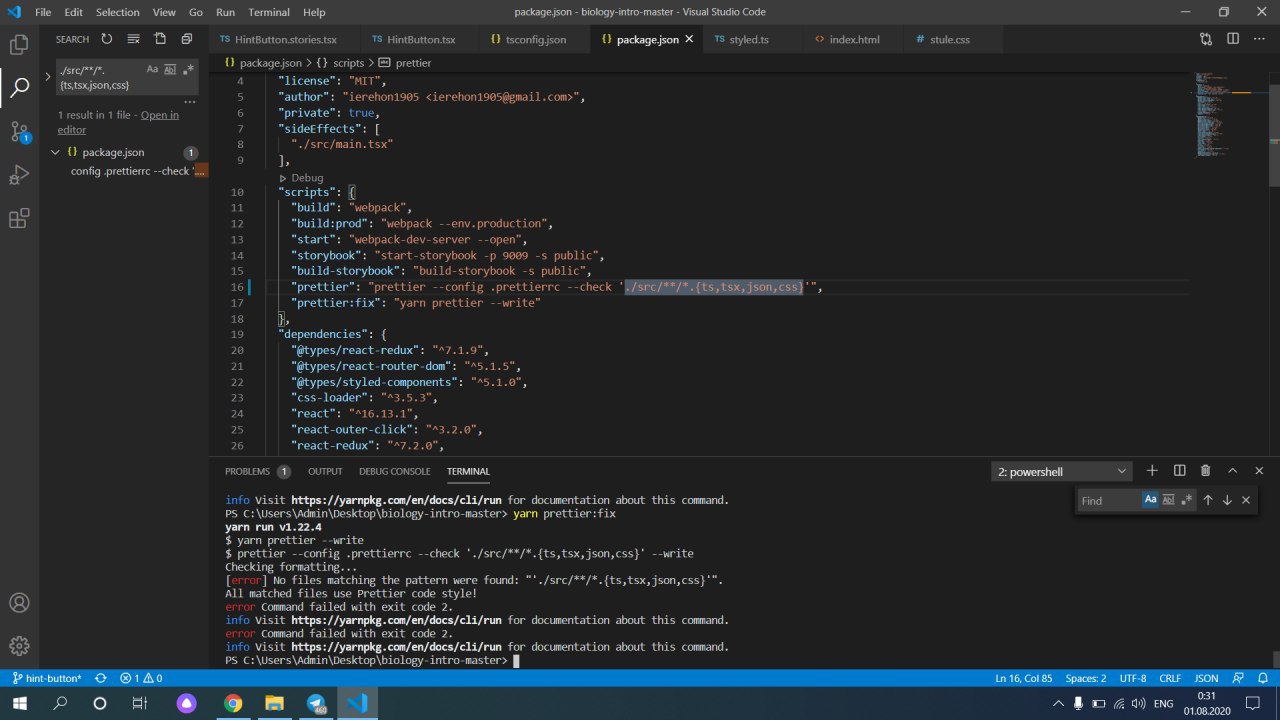Open the Explorer view in activity bar
1280x720 pixels.
(x=19, y=44)
